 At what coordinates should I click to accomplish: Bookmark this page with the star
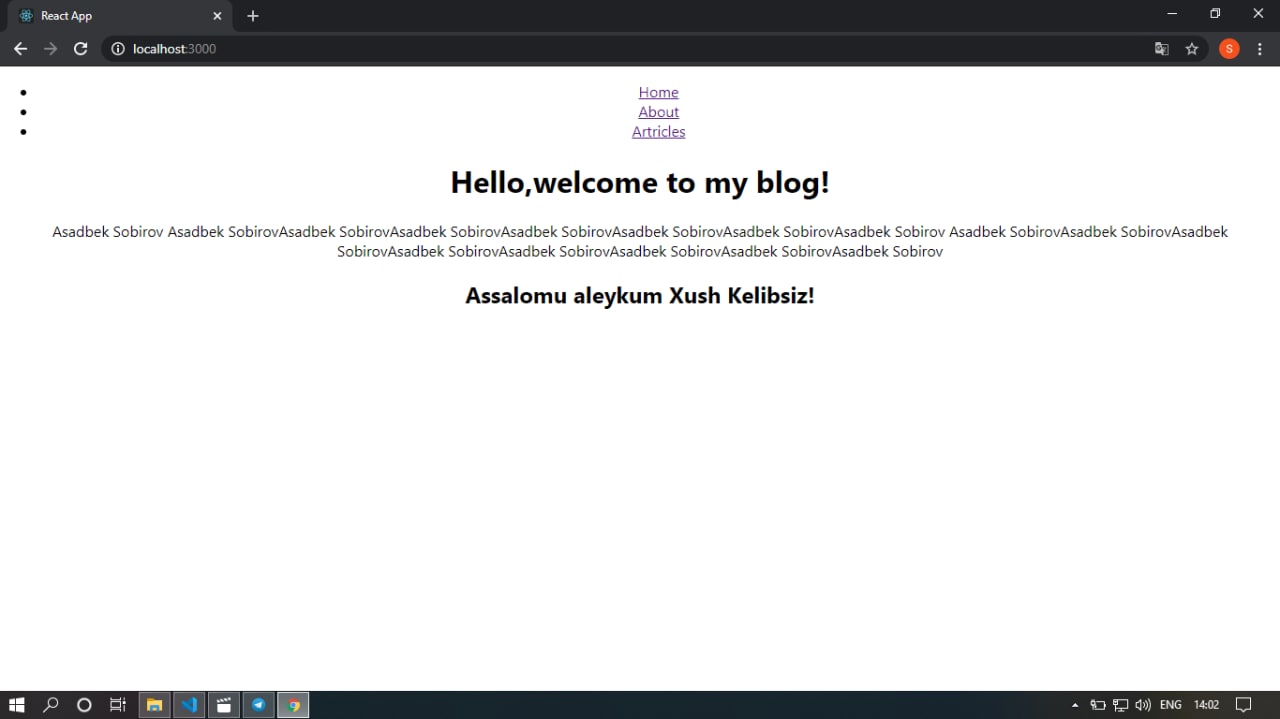coord(1192,49)
